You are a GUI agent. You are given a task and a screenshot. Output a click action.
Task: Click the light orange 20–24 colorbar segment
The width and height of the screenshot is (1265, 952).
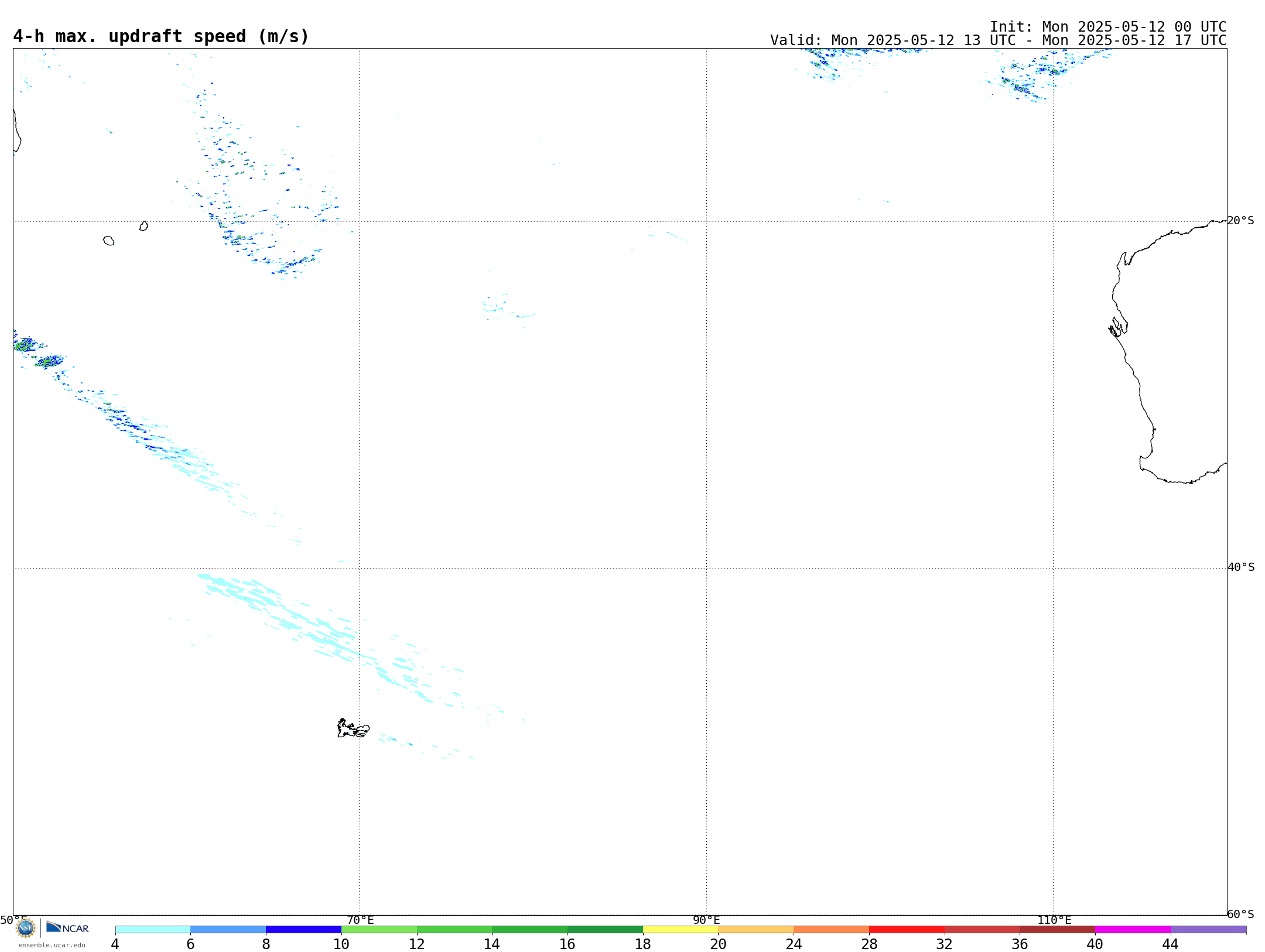coord(756,930)
